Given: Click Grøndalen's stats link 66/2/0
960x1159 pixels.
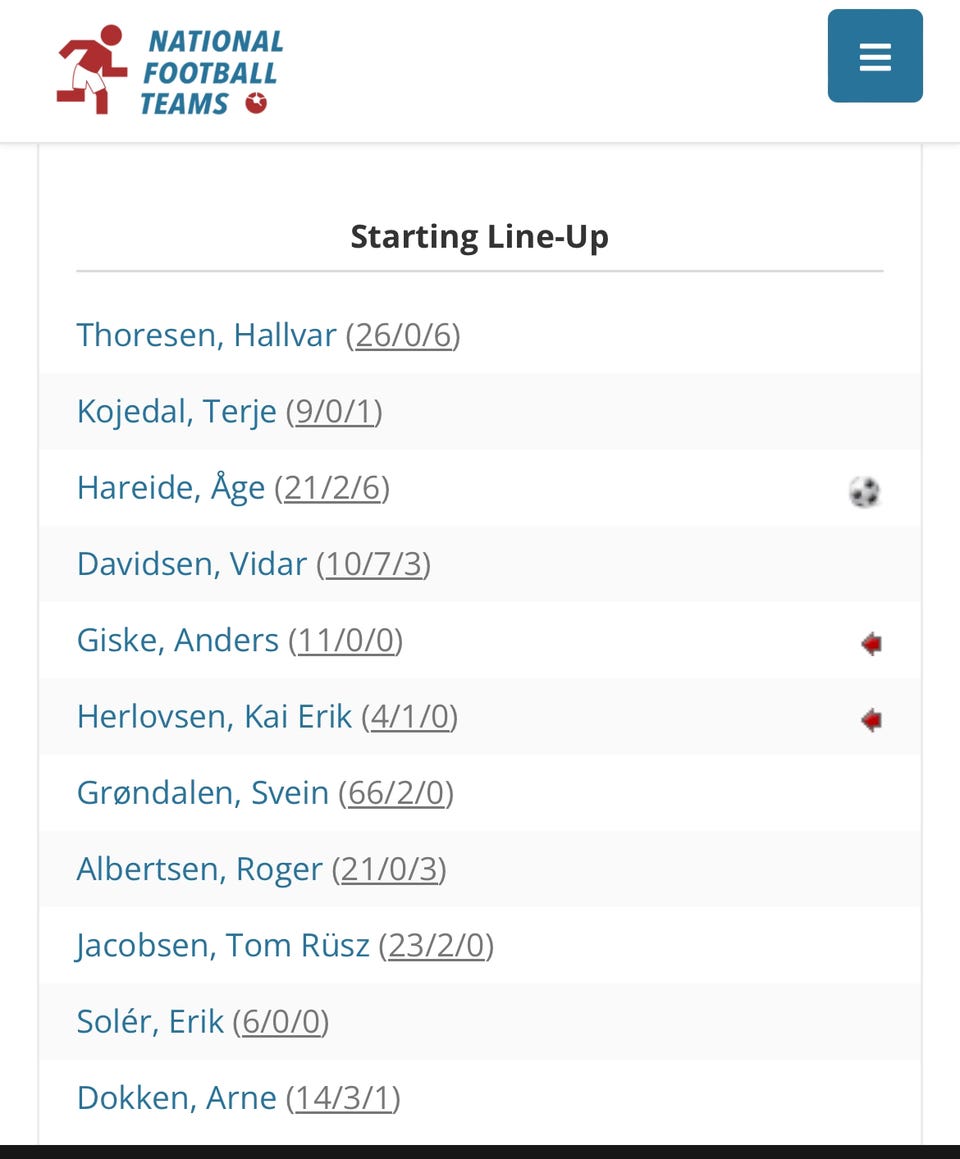Looking at the screenshot, I should click(x=396, y=793).
